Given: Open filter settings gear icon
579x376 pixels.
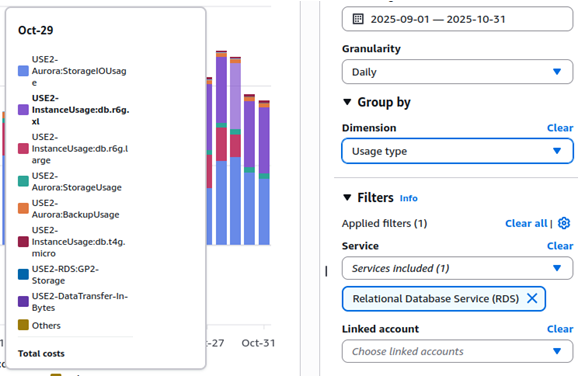Looking at the screenshot, I should (x=564, y=223).
